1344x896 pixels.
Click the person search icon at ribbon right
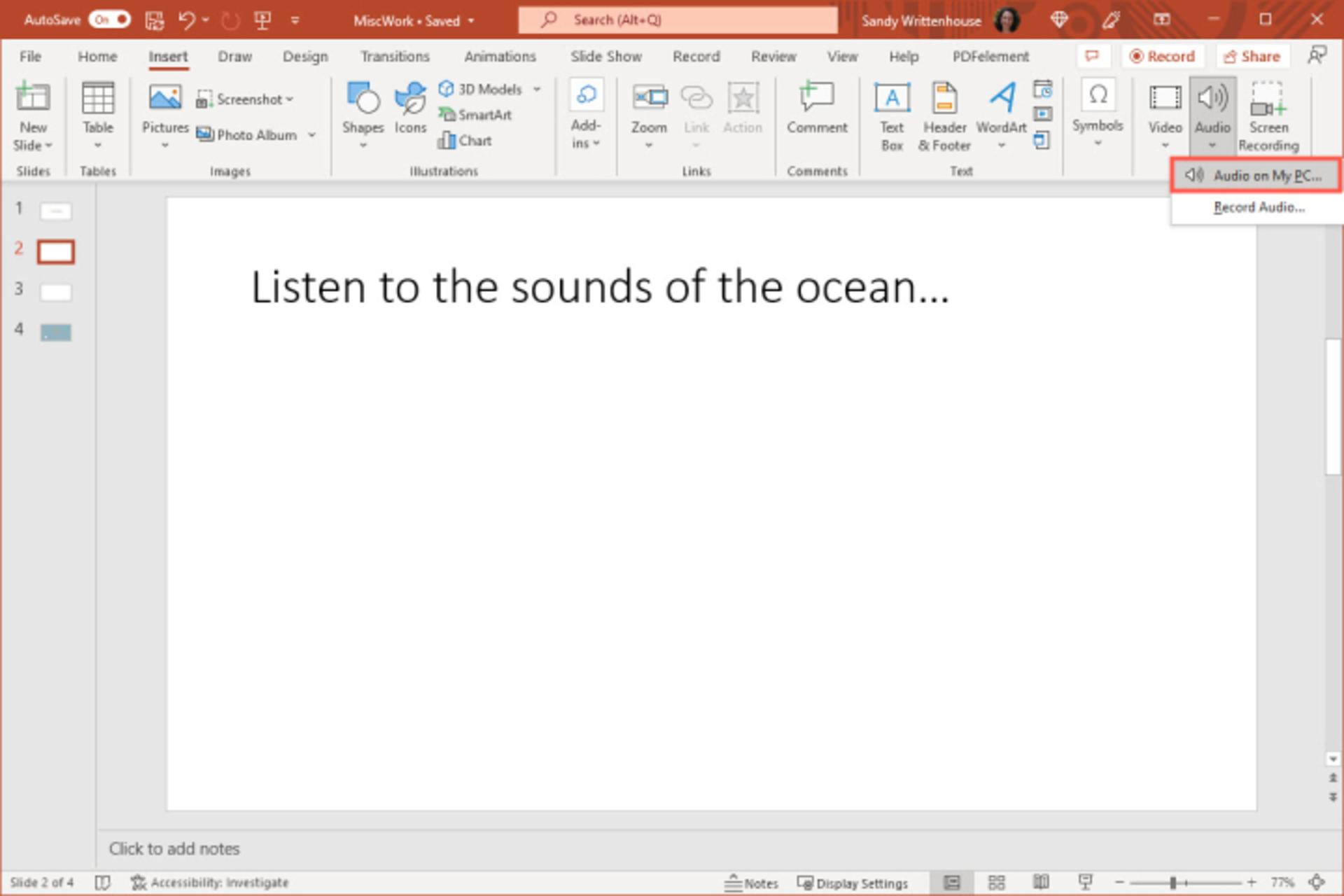(x=1317, y=56)
